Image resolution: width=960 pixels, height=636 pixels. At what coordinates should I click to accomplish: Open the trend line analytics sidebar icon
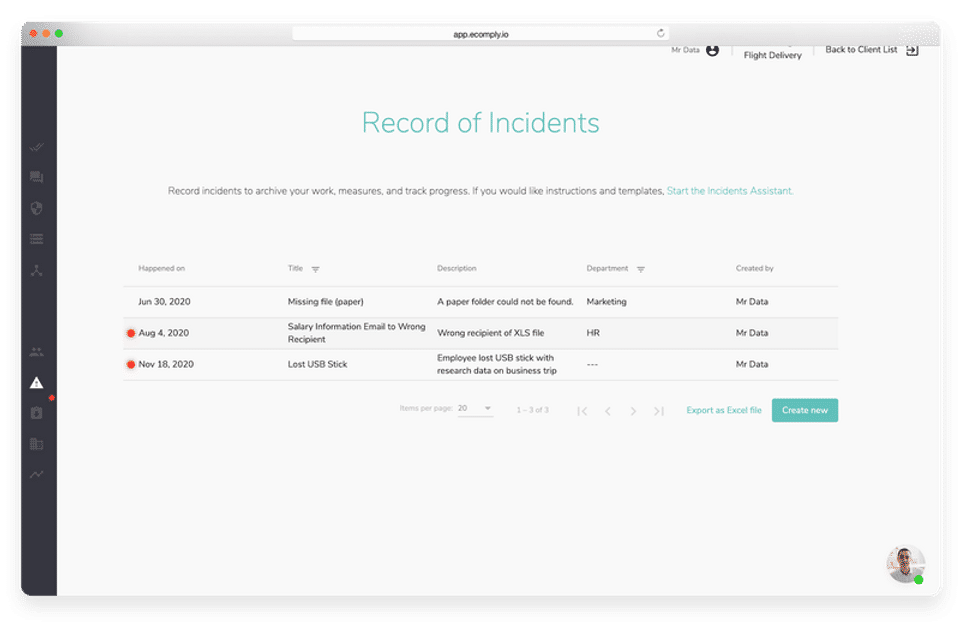click(x=37, y=474)
